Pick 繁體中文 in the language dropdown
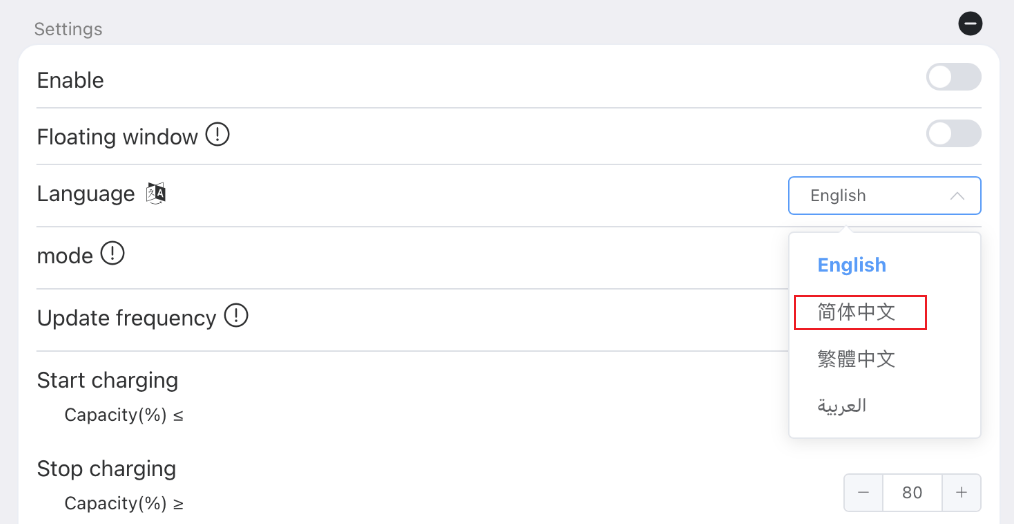The height and width of the screenshot is (524, 1014). [856, 359]
